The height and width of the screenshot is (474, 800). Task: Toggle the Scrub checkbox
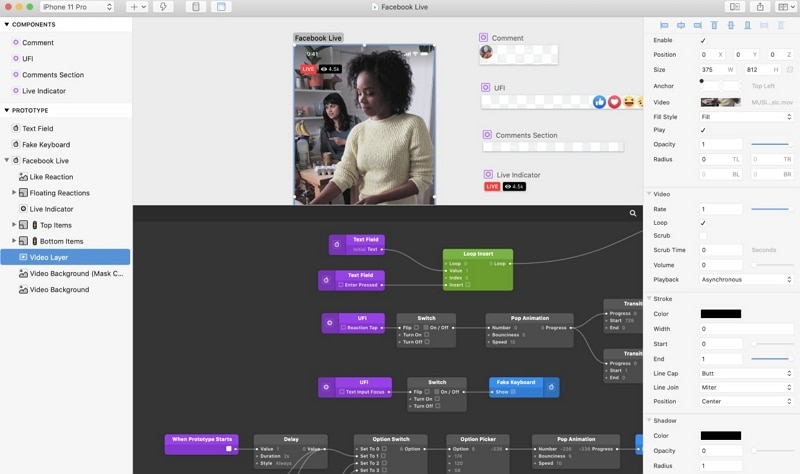[703, 236]
